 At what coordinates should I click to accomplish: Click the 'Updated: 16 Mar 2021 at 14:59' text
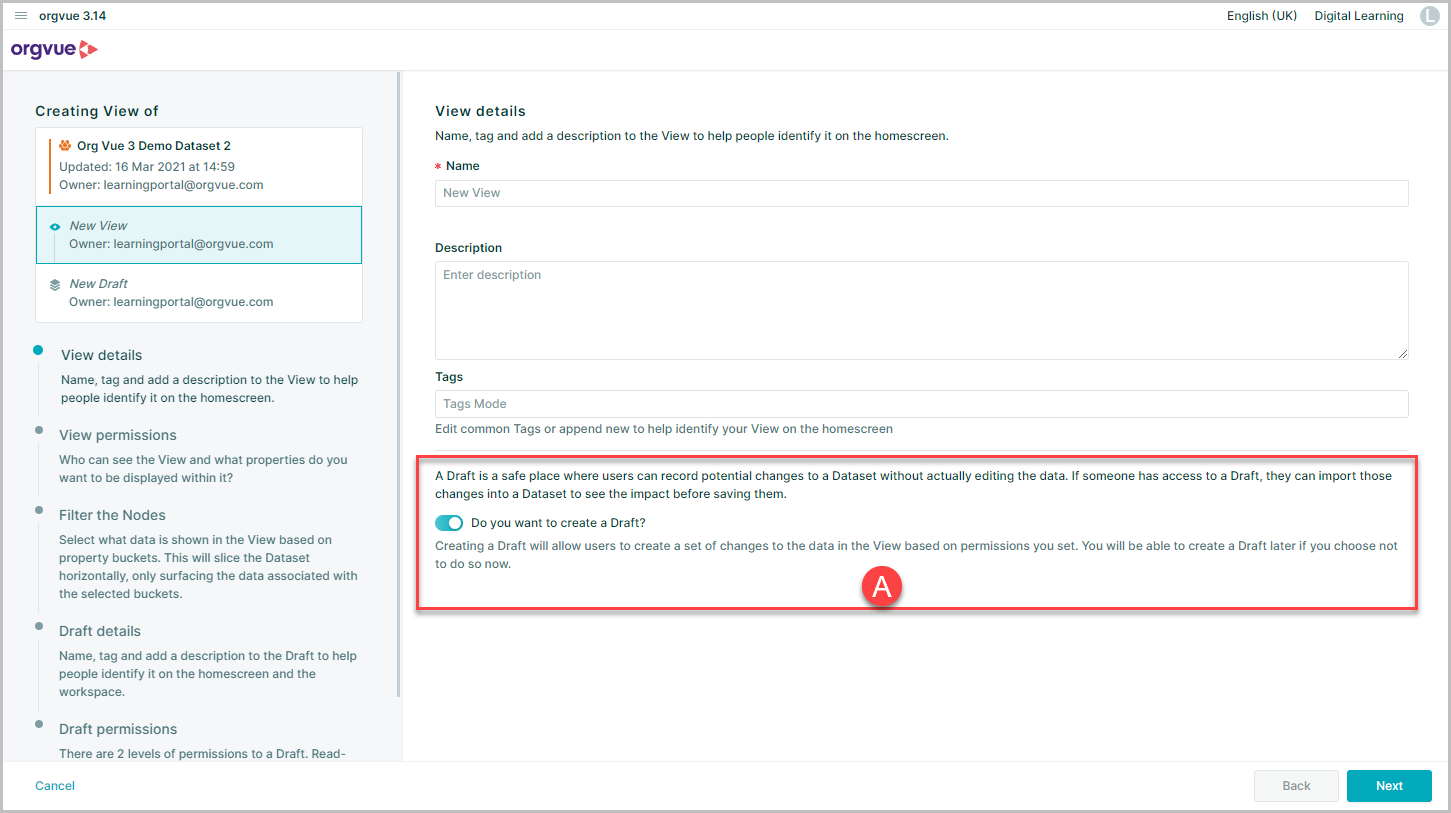pos(147,166)
